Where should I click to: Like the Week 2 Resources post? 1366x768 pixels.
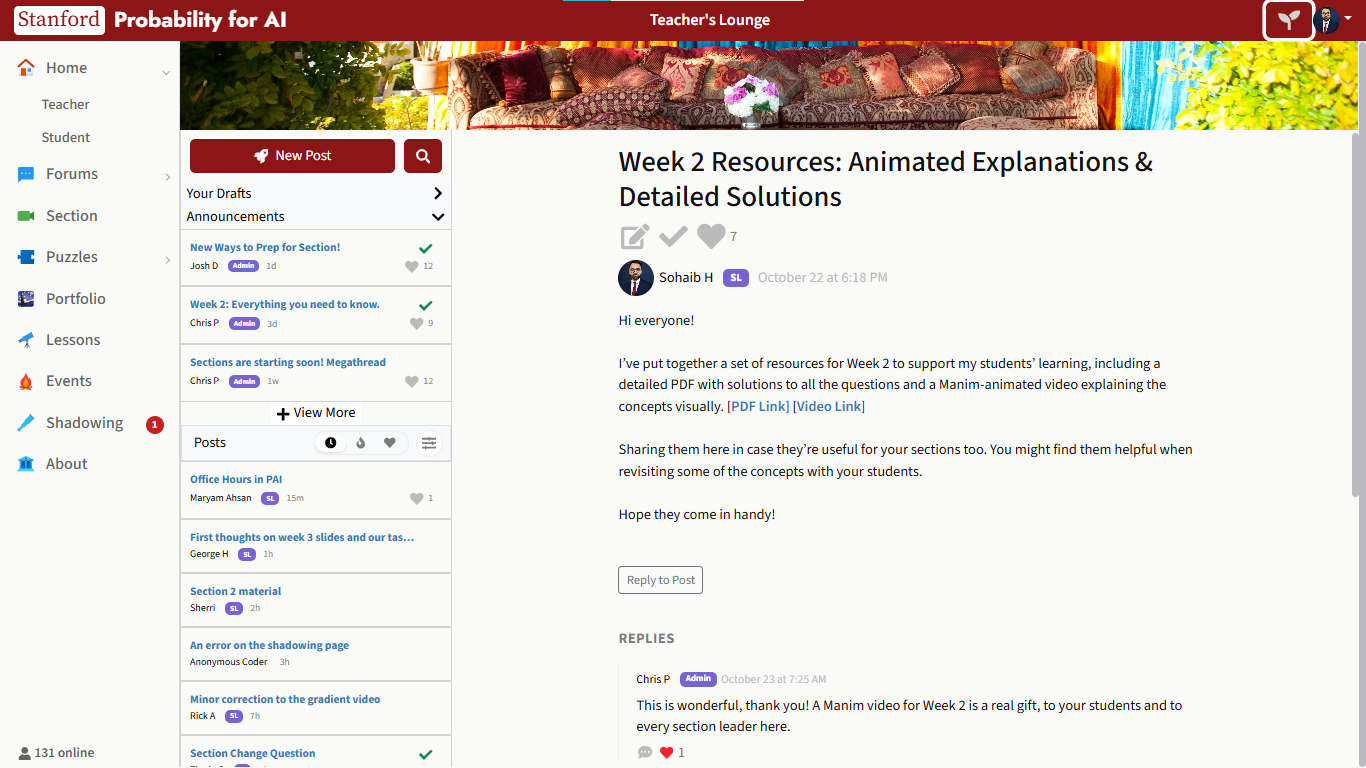[x=711, y=237]
